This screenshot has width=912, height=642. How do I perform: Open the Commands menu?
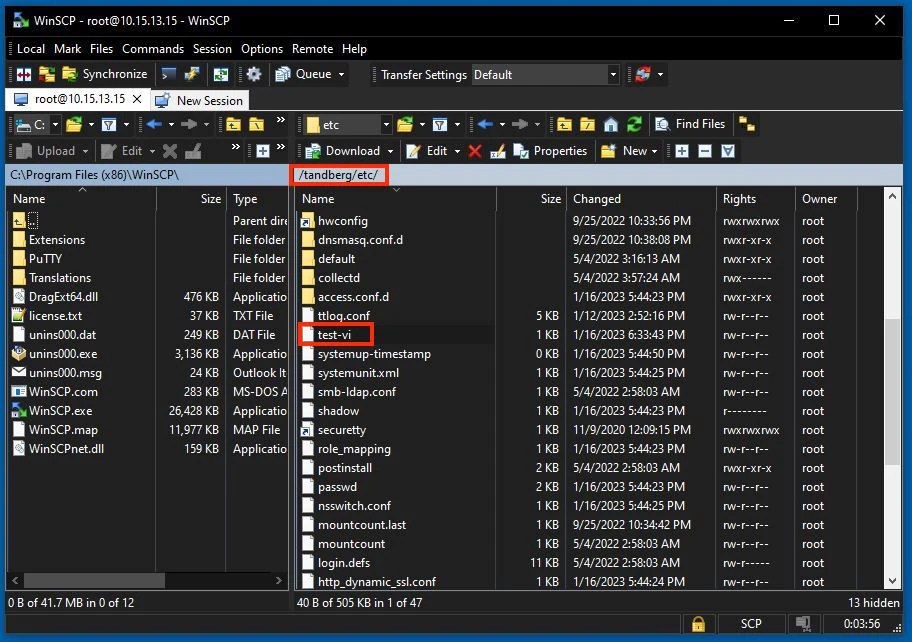point(152,48)
